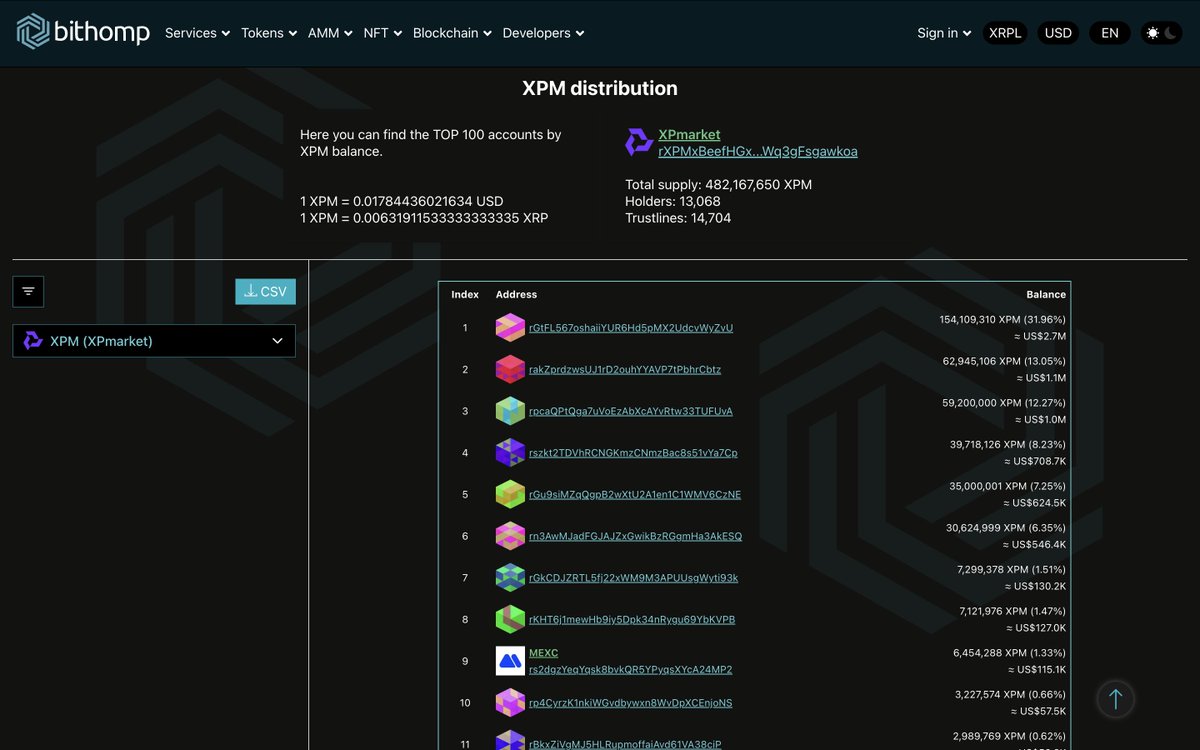Screen dimensions: 1200x750
Task: Click the Balance column header
Action: pos(1046,294)
